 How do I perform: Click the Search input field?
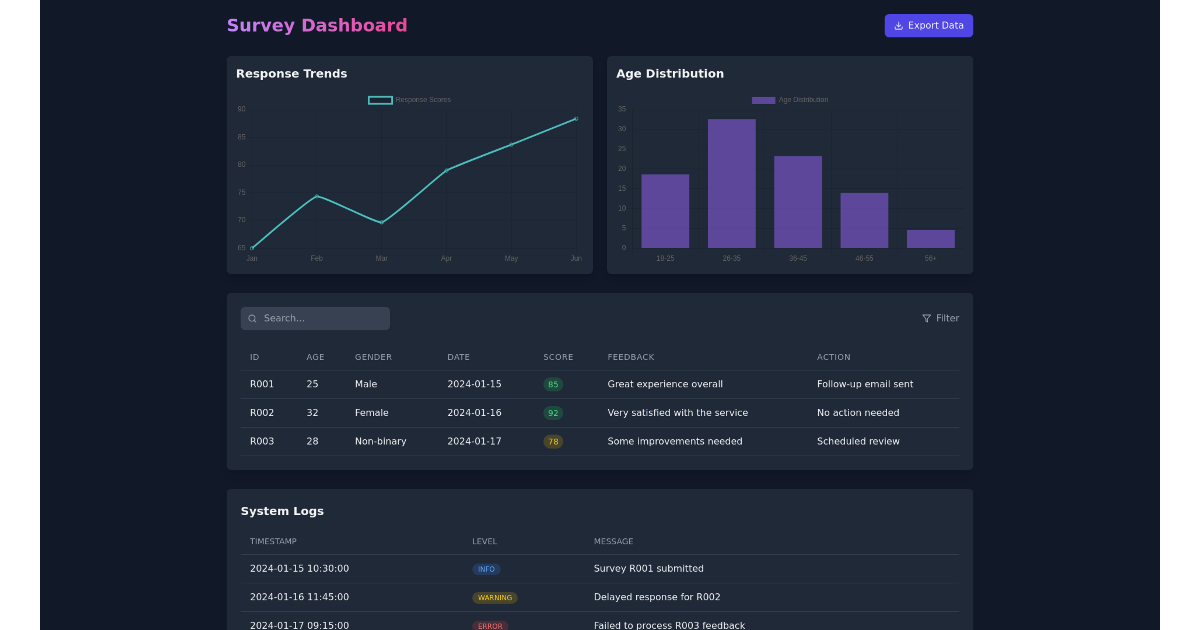tap(315, 318)
